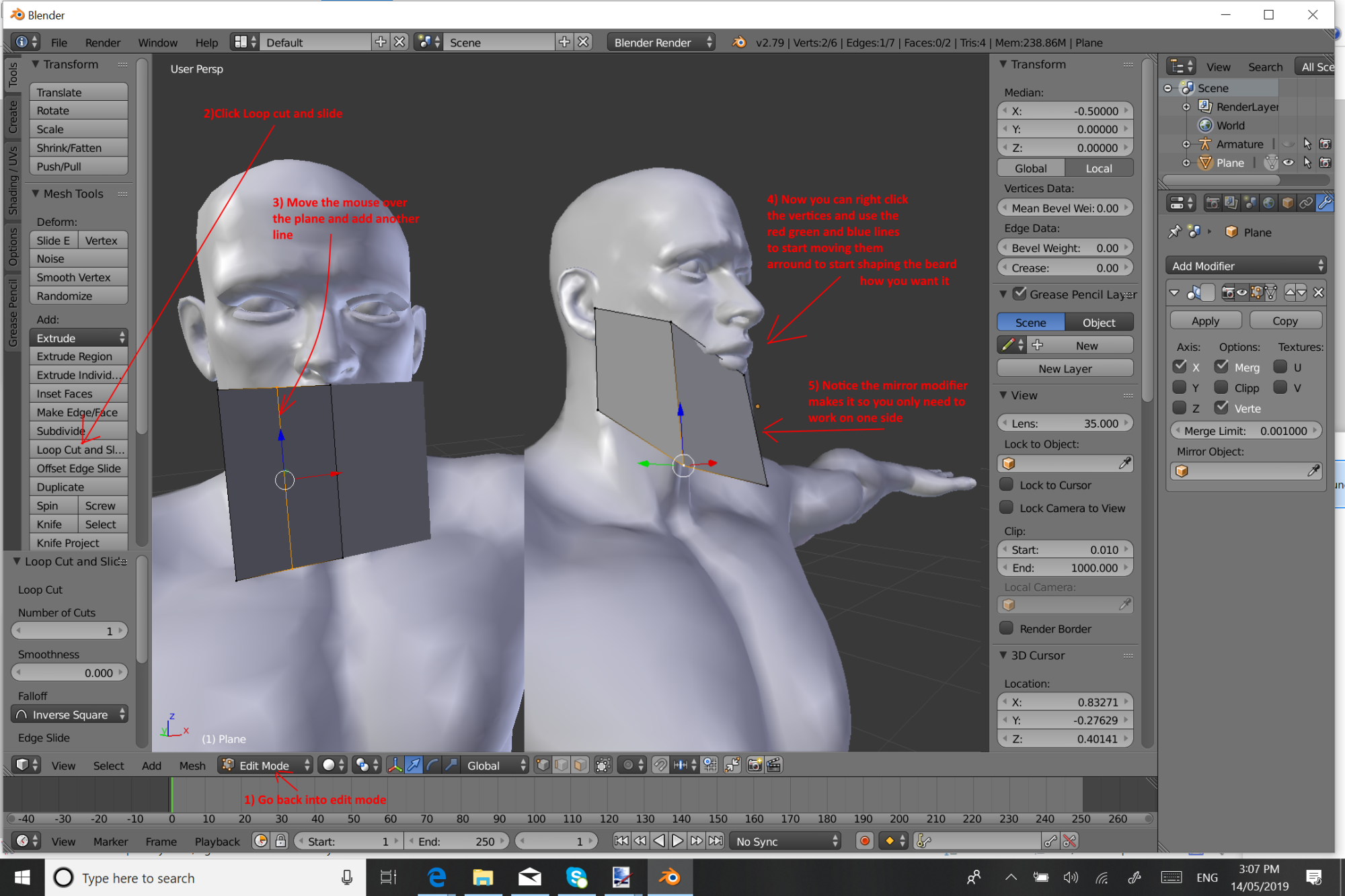The width and height of the screenshot is (1345, 896).
Task: Click the Loop Cut and Slide button
Action: [x=79, y=449]
